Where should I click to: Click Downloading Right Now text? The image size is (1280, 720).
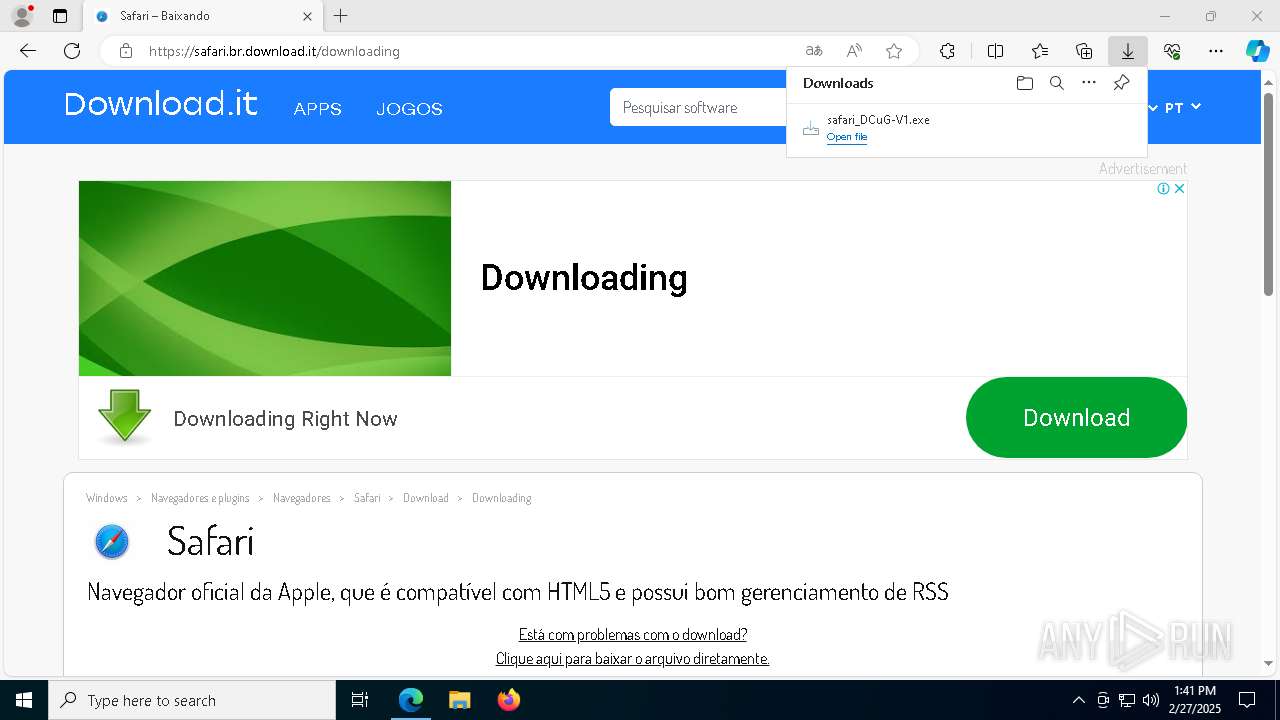285,418
